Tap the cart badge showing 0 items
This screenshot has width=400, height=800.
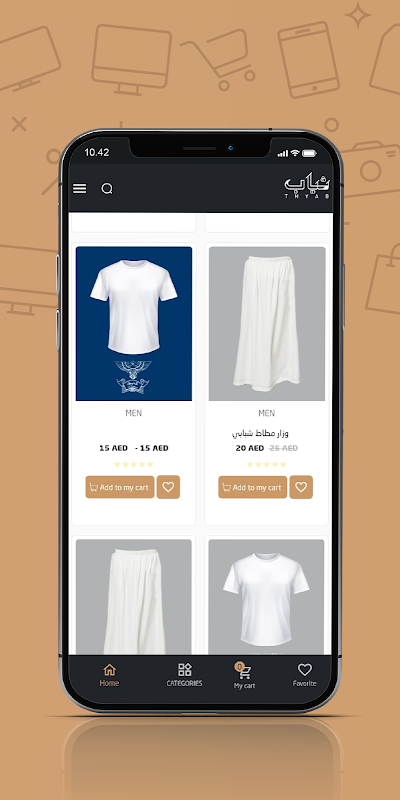point(239,666)
